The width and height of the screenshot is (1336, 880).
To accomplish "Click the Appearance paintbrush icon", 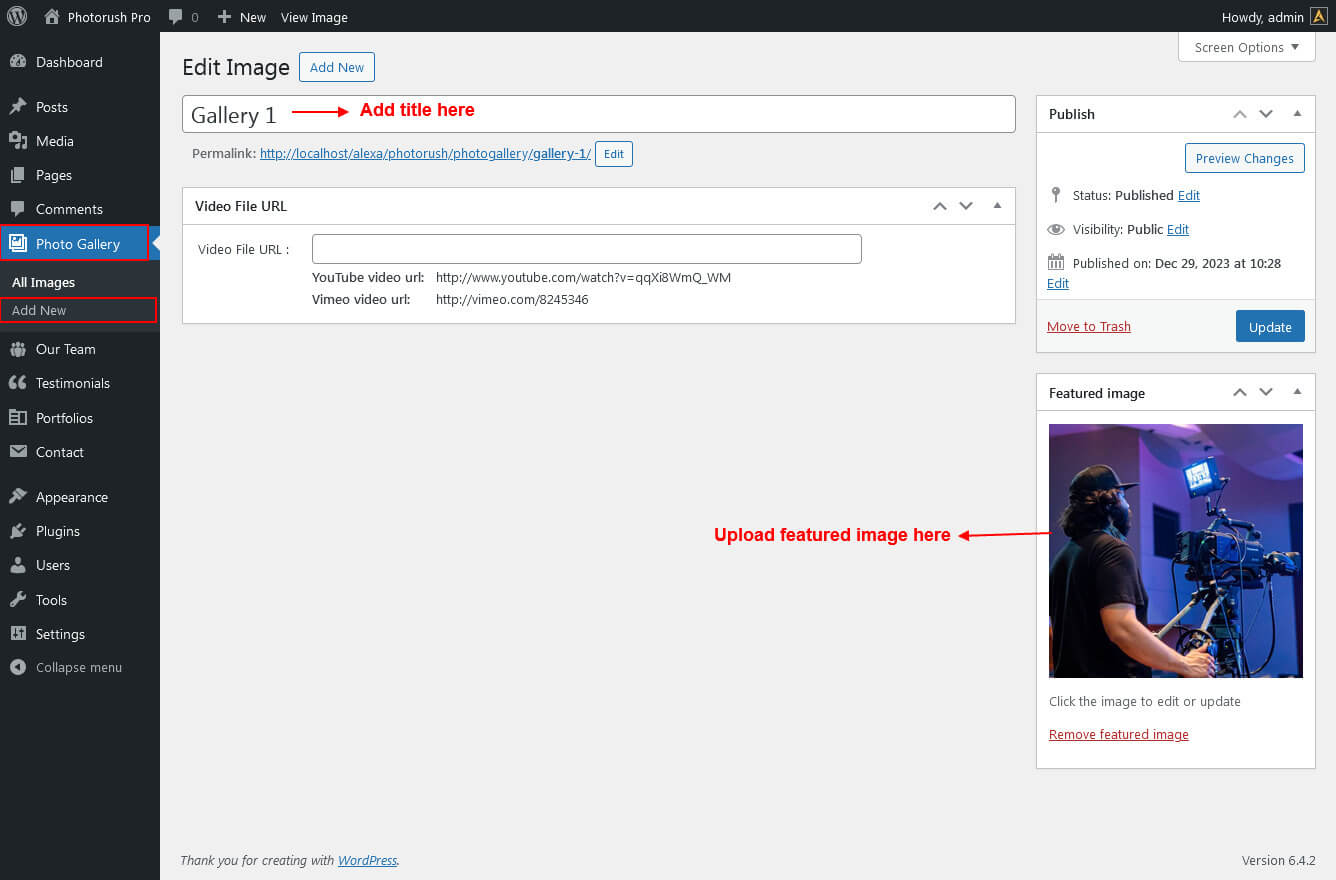I will [x=18, y=497].
